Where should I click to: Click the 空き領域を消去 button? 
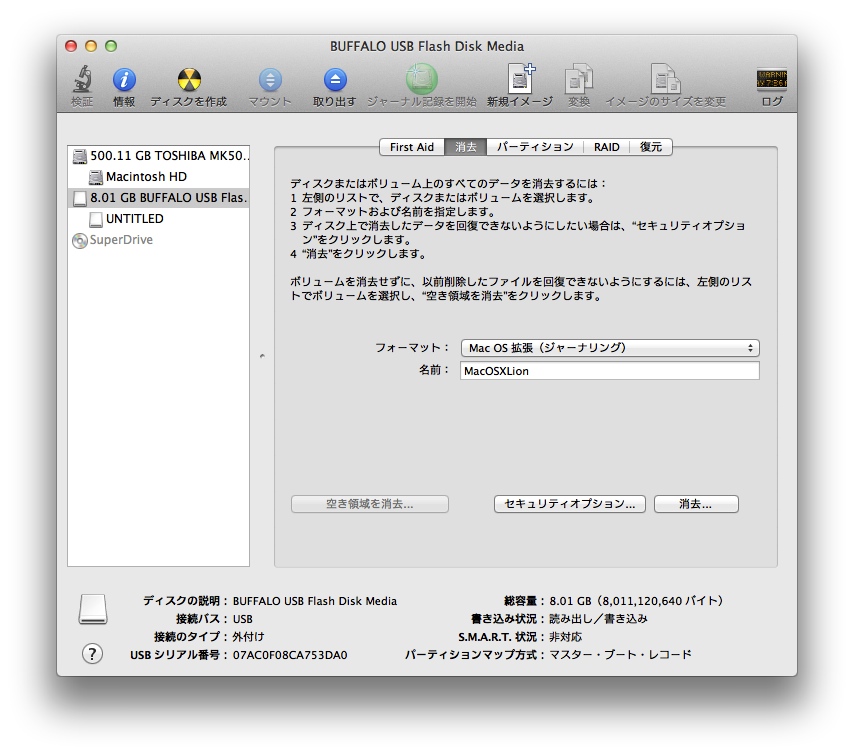(x=370, y=504)
